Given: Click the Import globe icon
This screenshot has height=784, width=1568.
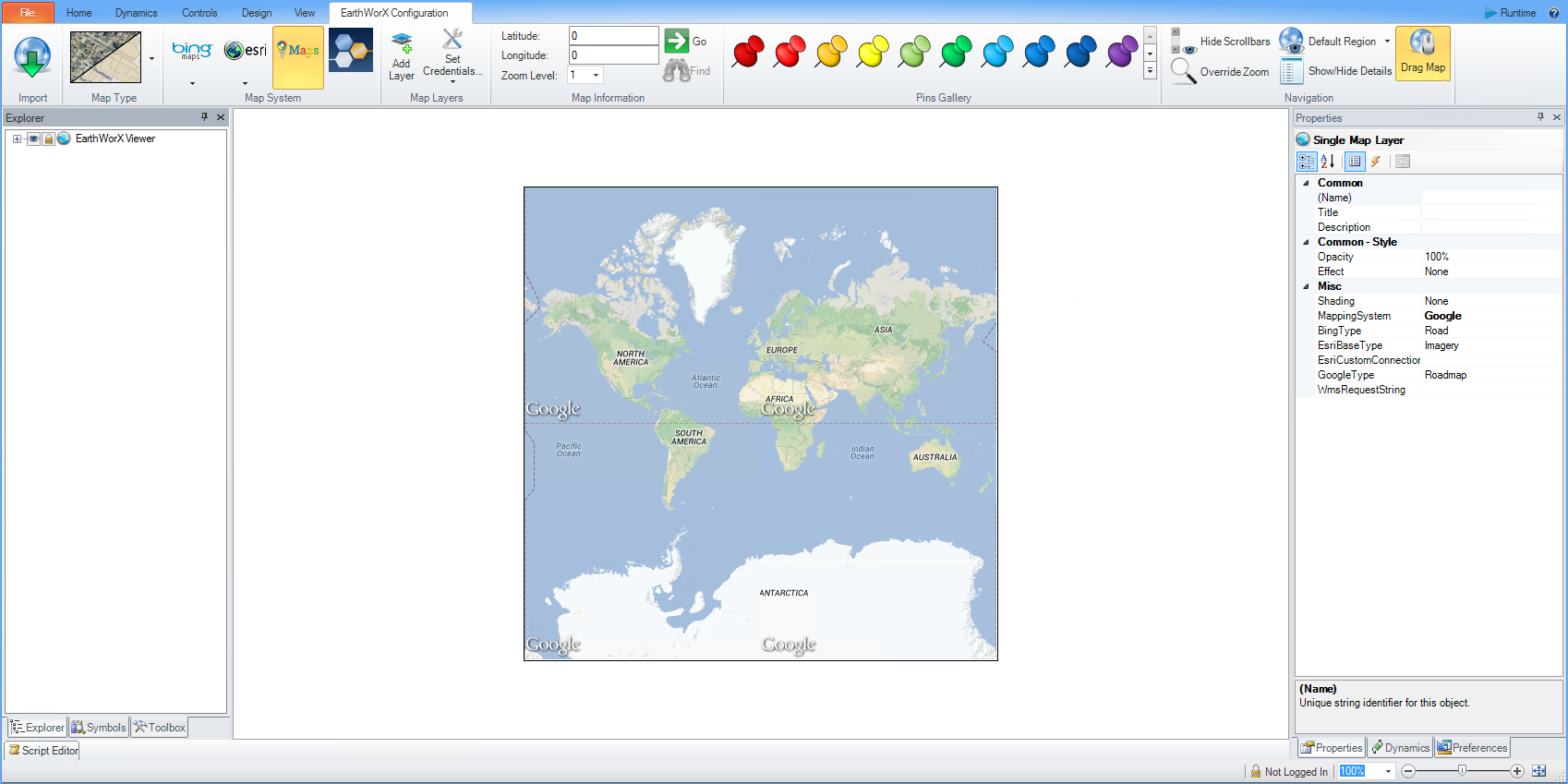Looking at the screenshot, I should pos(32,57).
